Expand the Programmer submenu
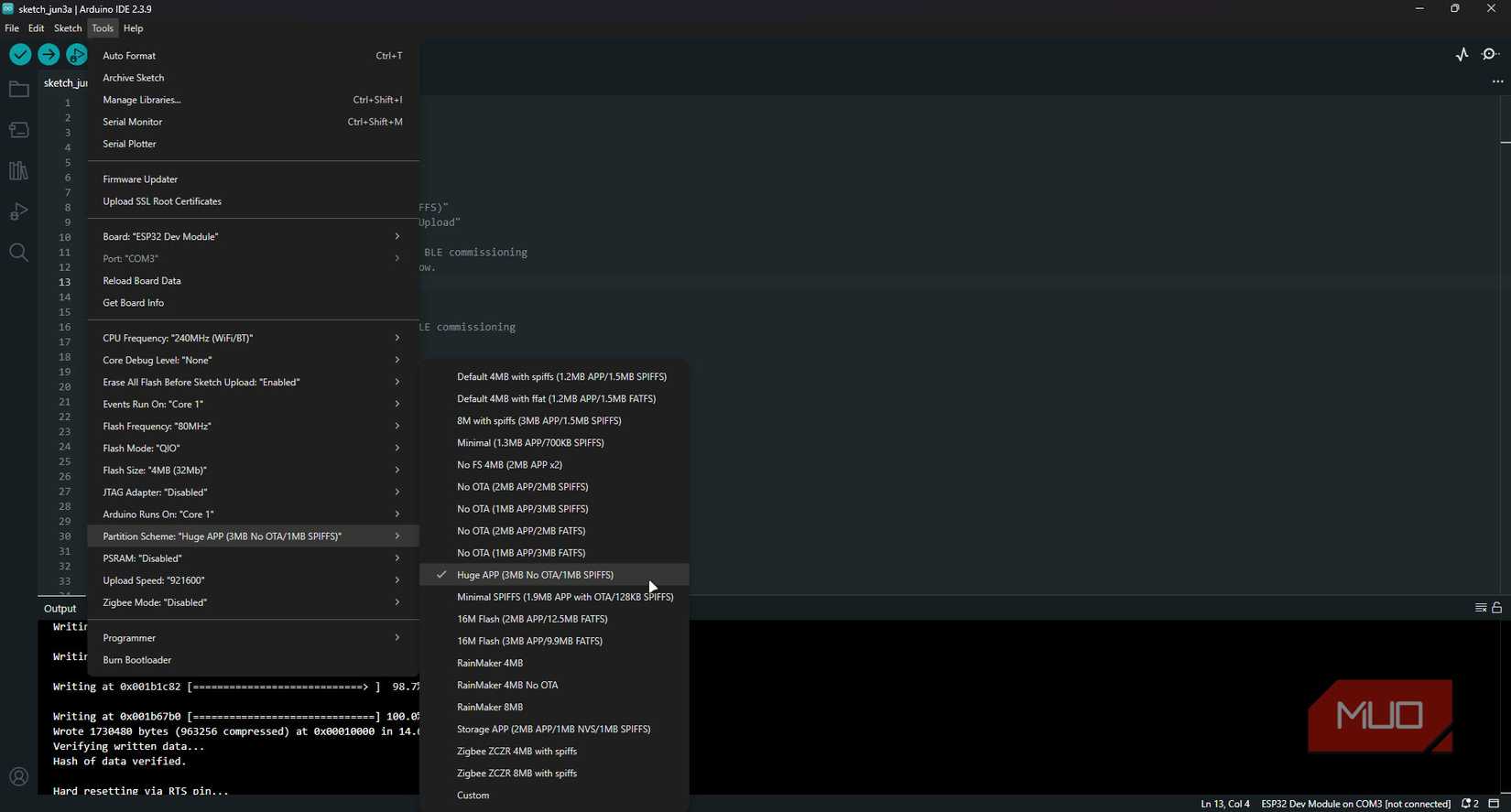The image size is (1511, 812). [x=253, y=638]
